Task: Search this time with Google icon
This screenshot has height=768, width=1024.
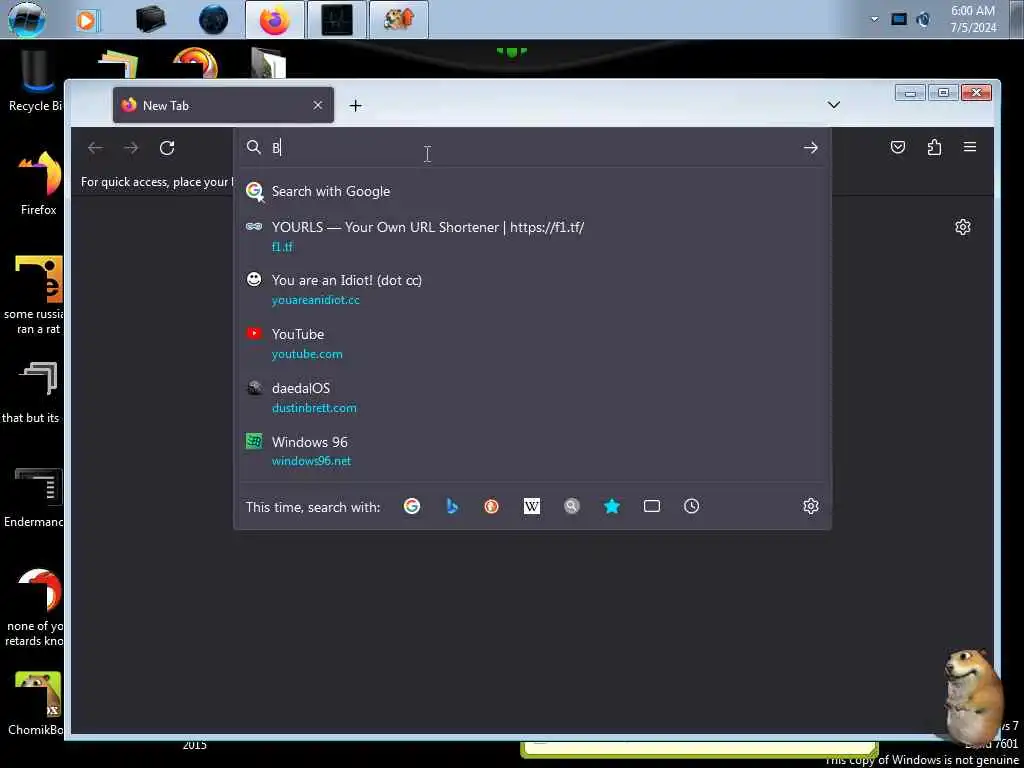Action: coord(411,506)
